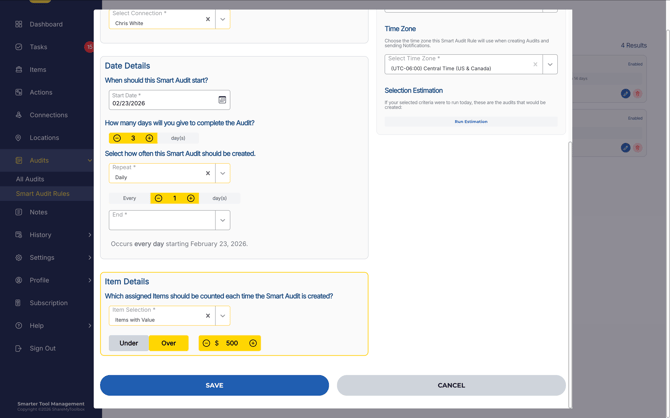This screenshot has width=670, height=418.
Task: Increase days to complete the Audit
Action: pyautogui.click(x=149, y=138)
